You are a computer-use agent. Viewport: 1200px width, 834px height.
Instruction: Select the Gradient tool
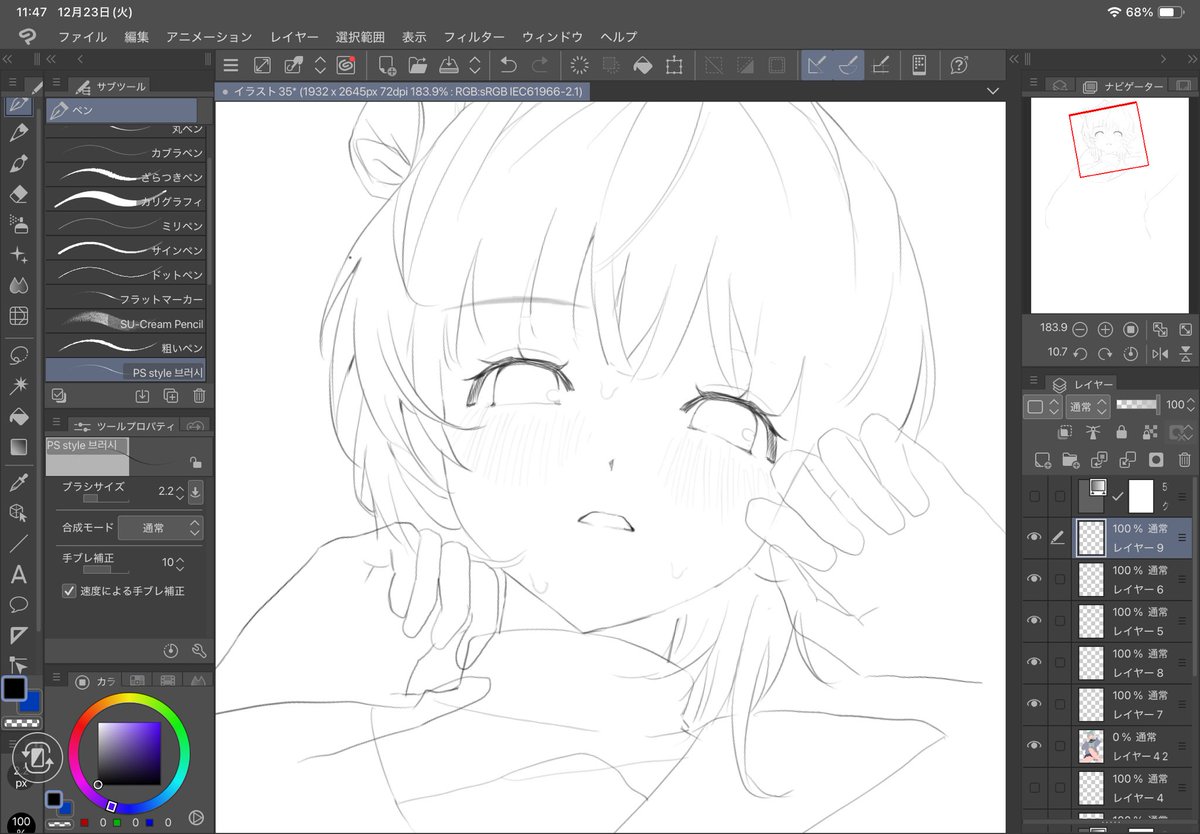tap(18, 447)
